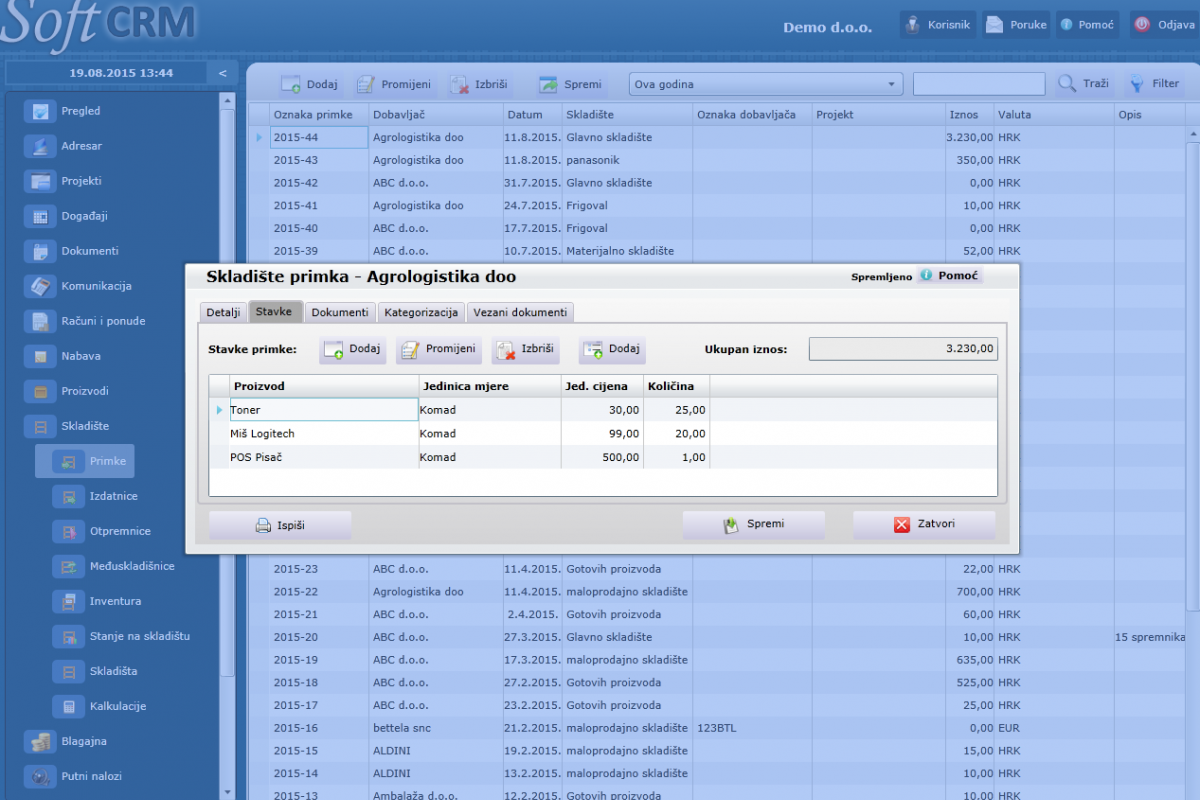
Task: Open Međuskladišnice under Skladište
Action: 116,566
